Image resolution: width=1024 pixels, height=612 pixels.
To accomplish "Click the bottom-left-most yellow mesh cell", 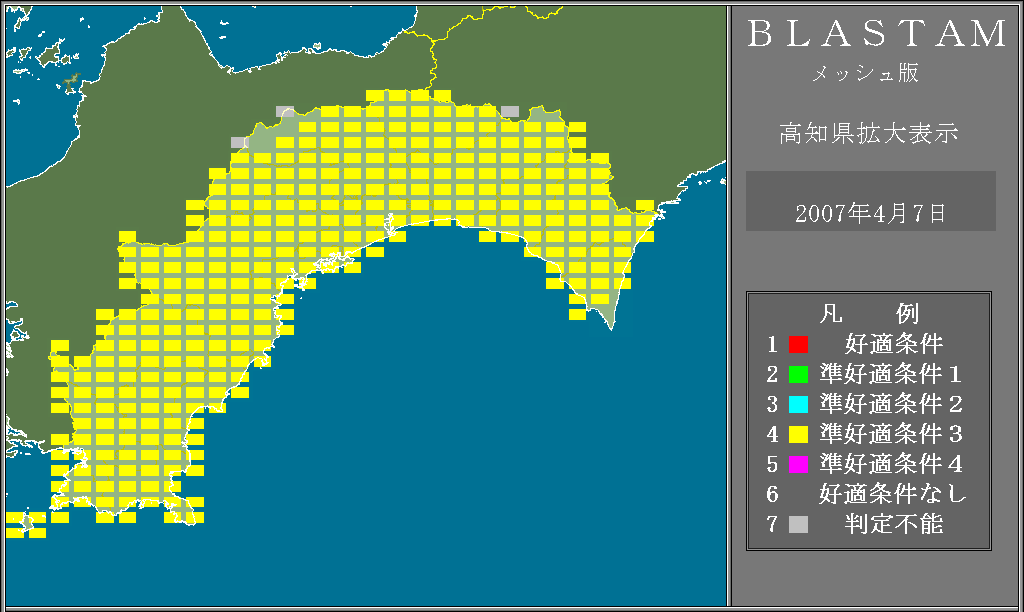I will click(14, 533).
